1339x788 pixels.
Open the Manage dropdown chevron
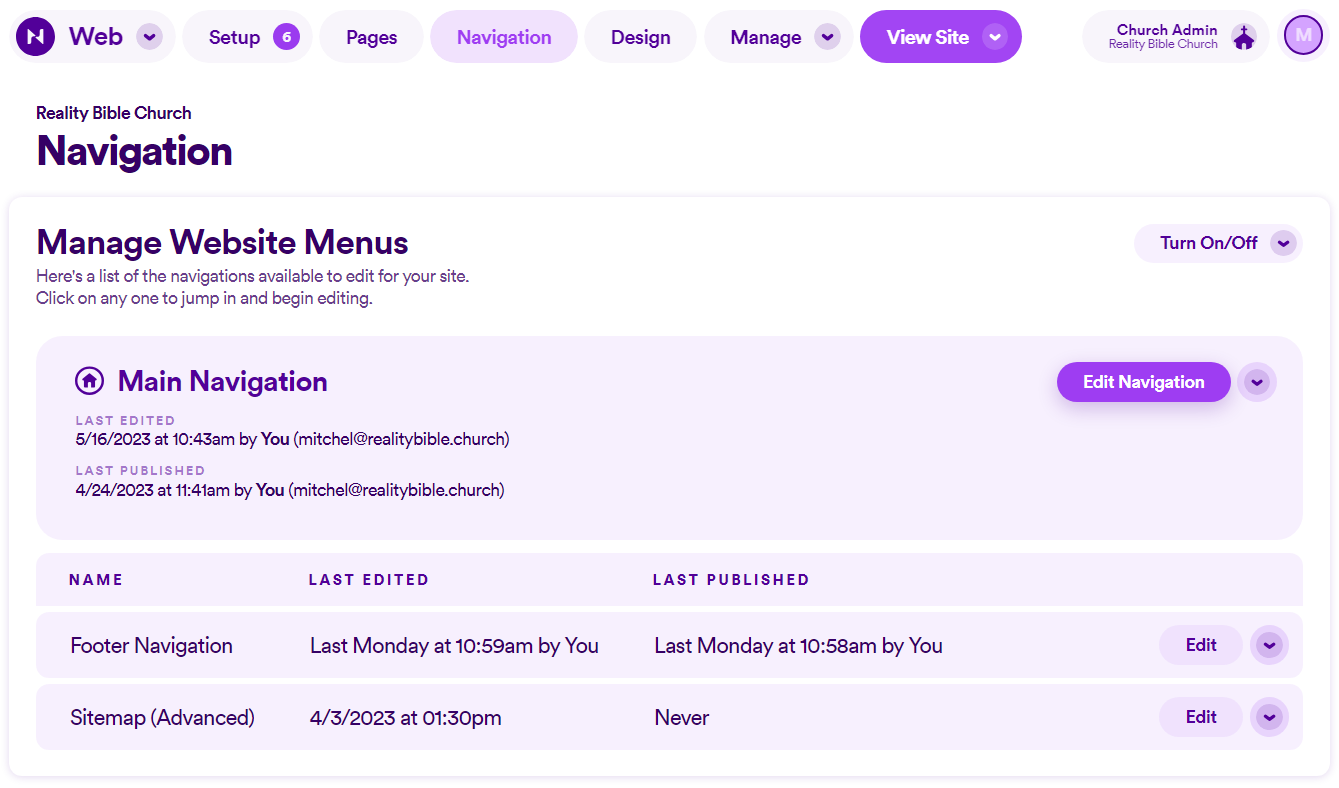pos(826,36)
